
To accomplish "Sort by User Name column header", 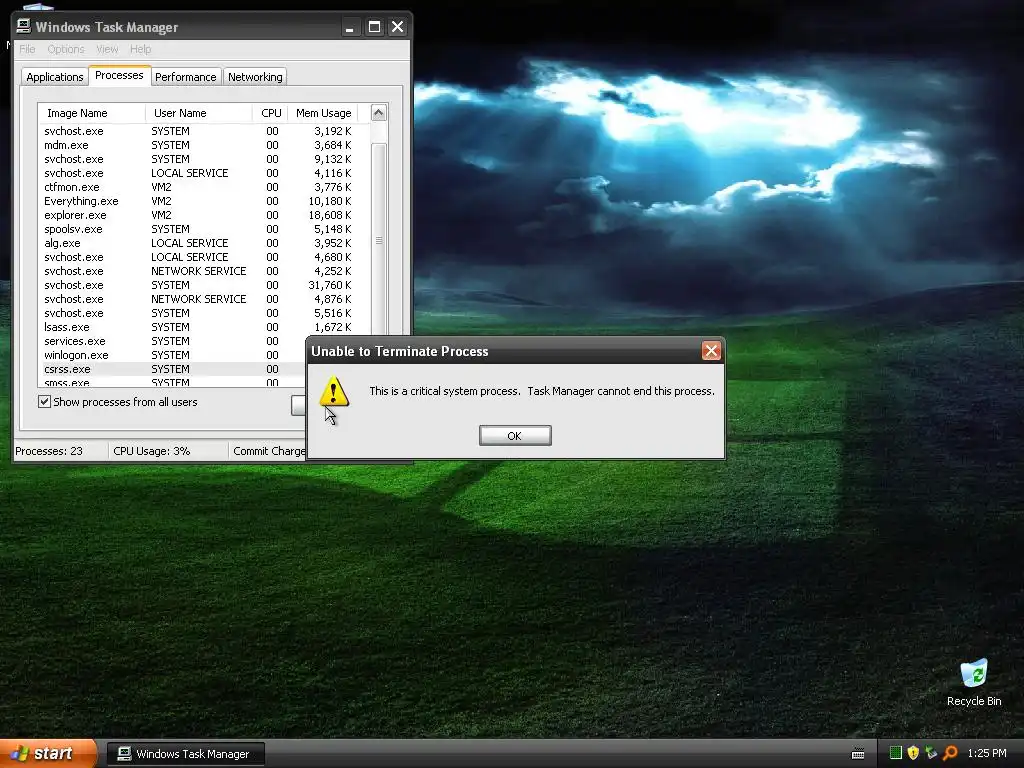I will [x=199, y=113].
